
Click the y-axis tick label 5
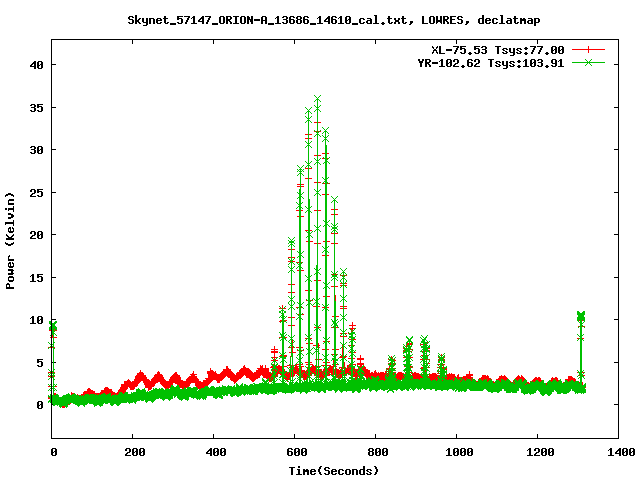point(40,362)
